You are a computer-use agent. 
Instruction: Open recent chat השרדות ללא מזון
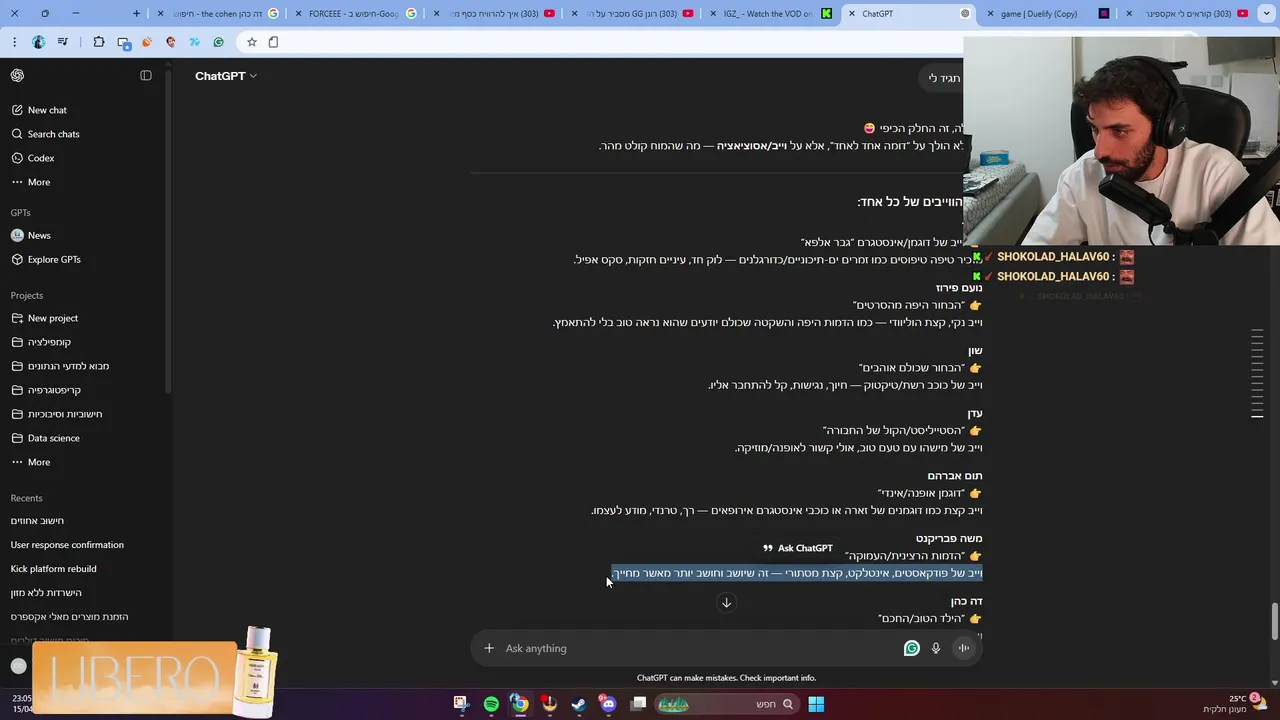point(46,593)
